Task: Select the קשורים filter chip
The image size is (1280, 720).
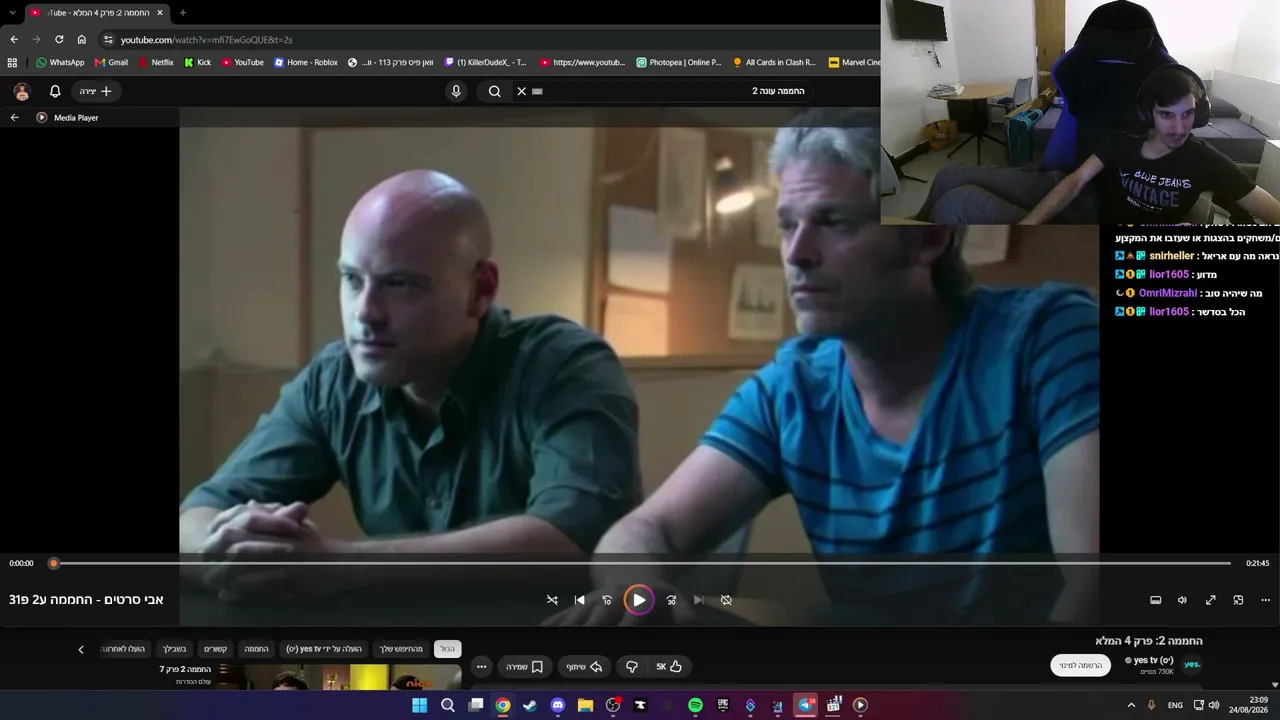Action: 216,649
